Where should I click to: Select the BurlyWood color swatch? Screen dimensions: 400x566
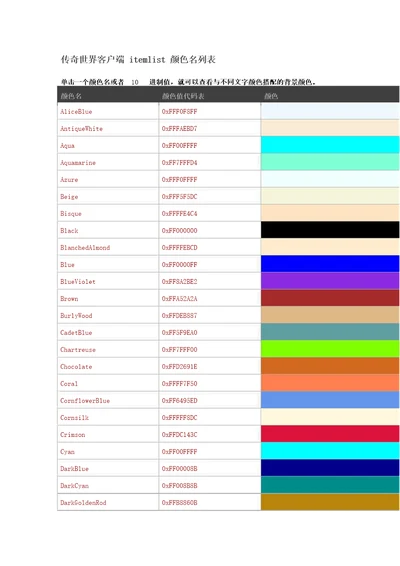tap(330, 315)
